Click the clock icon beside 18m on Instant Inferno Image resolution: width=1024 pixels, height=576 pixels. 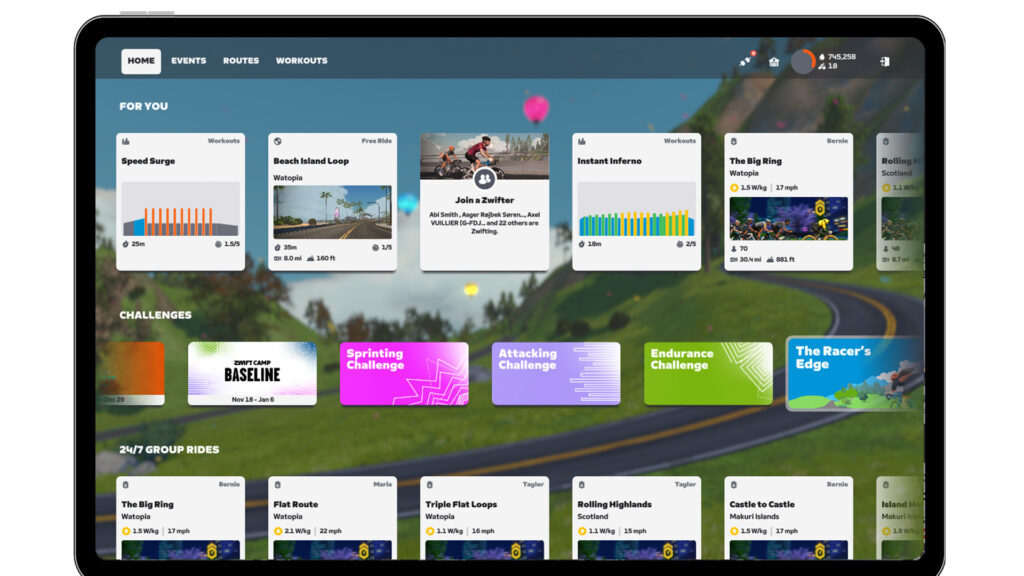[x=581, y=244]
